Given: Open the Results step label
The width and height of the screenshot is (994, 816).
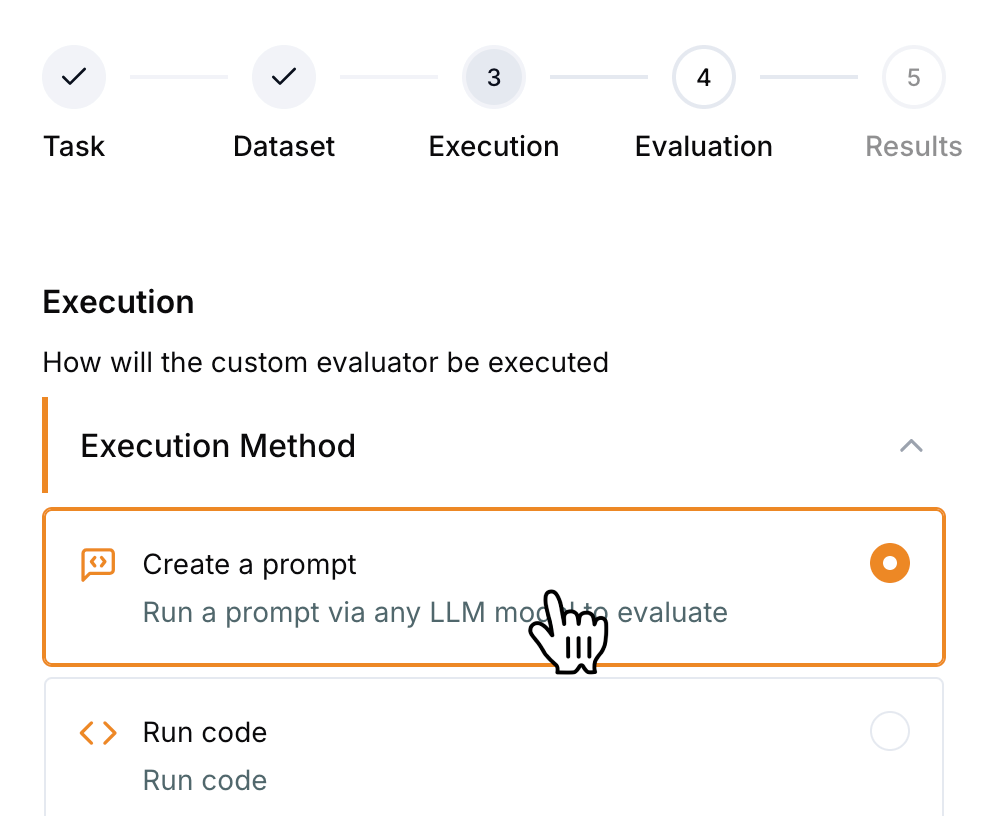Looking at the screenshot, I should coord(913,147).
